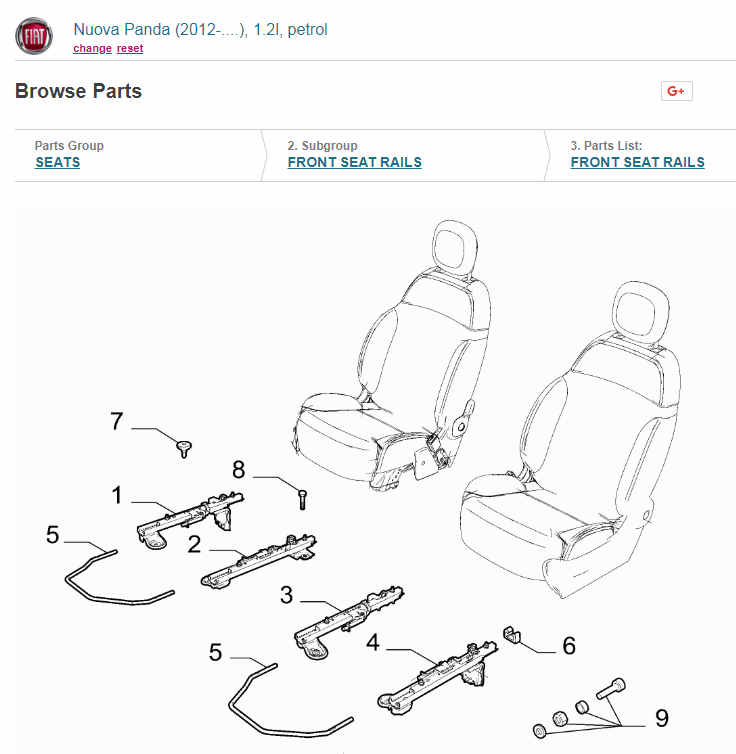Click the upper adjustment bar numbered 5
This screenshot has height=754, width=736.
(119, 578)
